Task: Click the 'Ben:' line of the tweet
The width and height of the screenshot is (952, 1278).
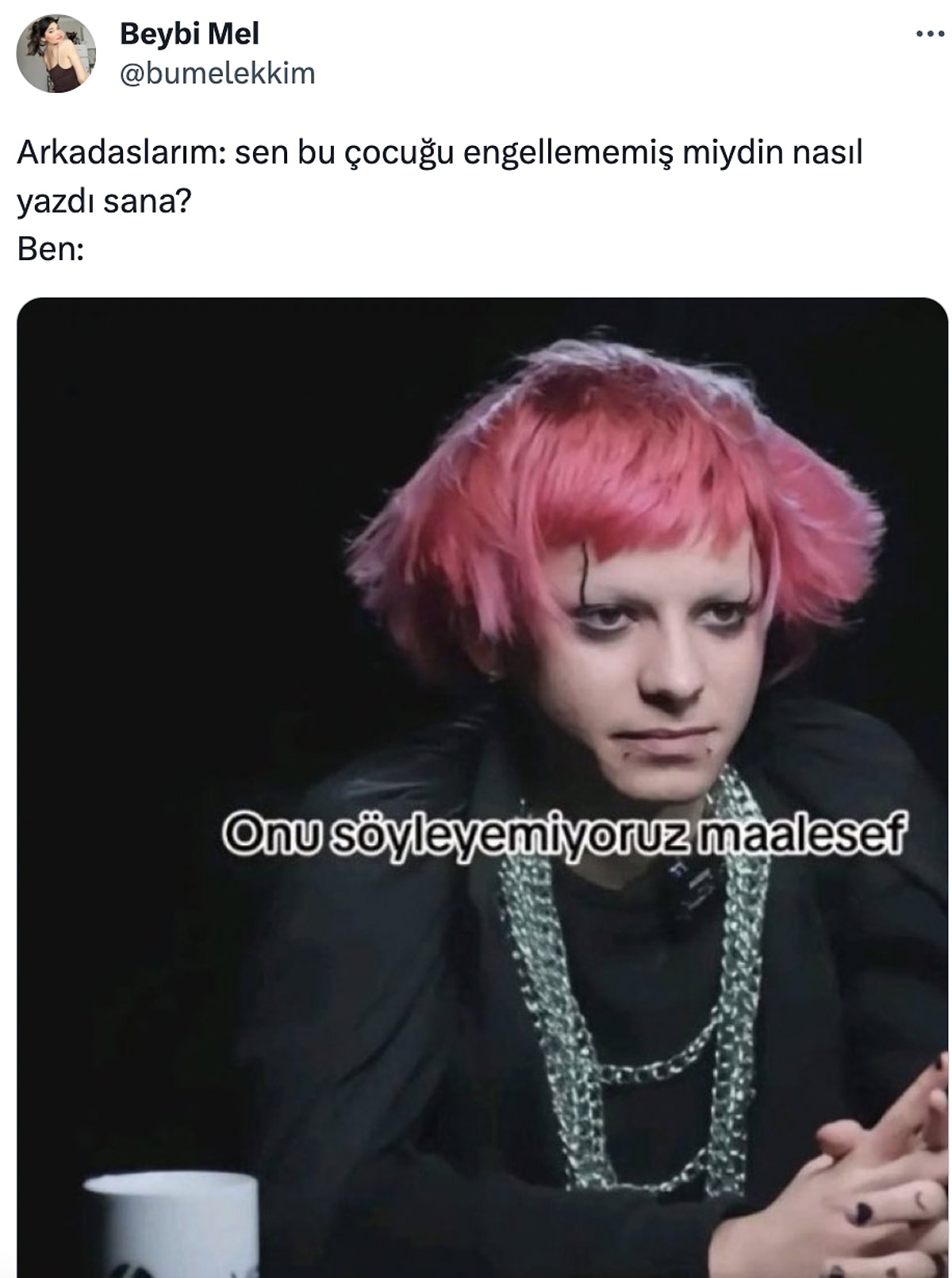Action: [x=50, y=250]
